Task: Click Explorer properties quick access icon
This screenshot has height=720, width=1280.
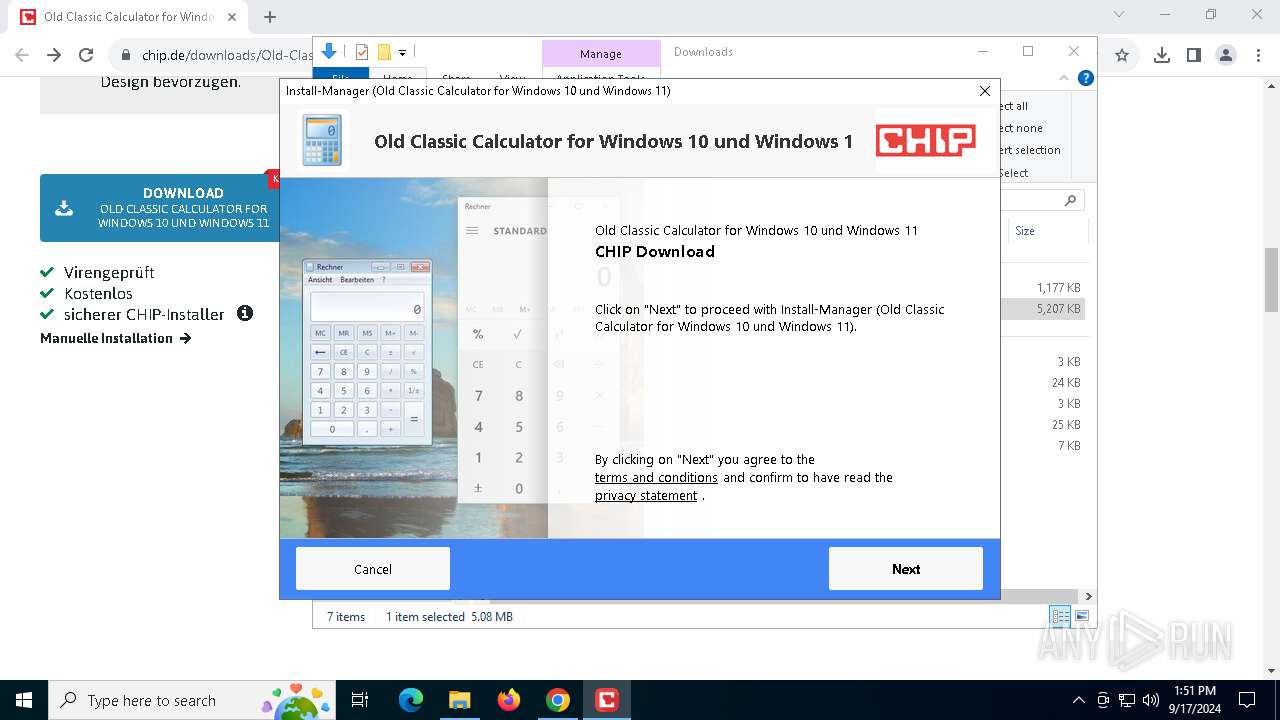Action: point(362,52)
